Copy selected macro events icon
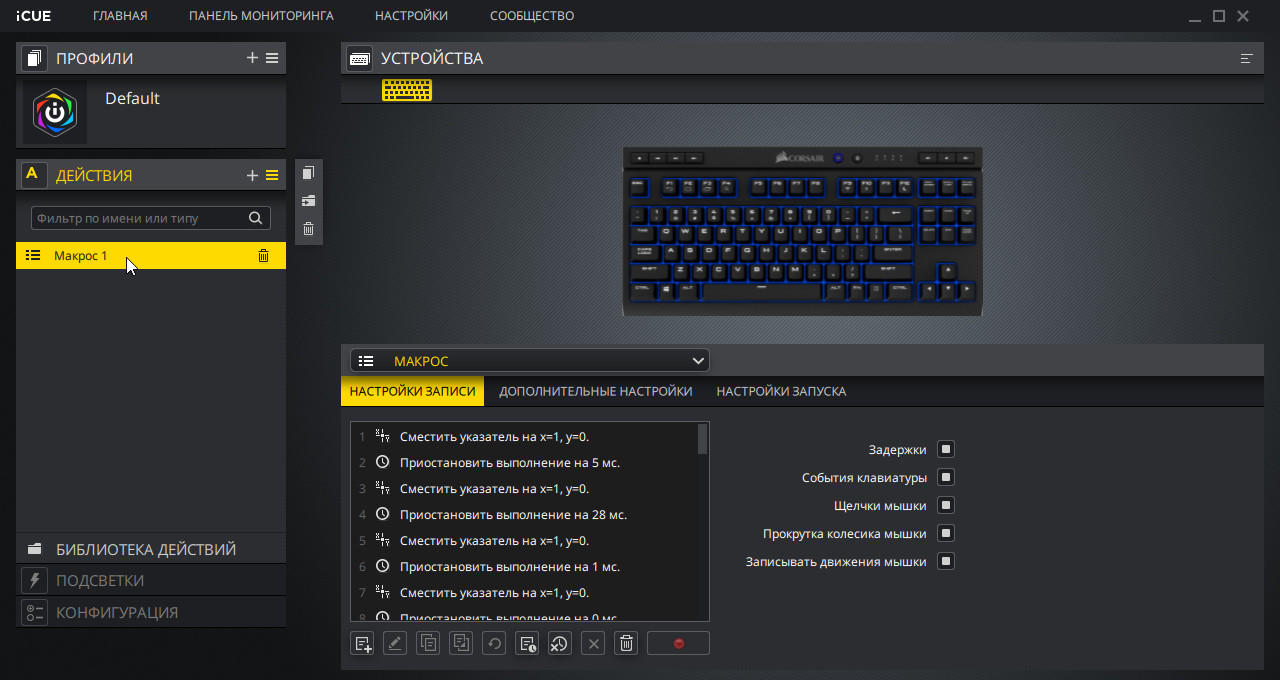Screen dimensions: 1280x680 tap(428, 643)
